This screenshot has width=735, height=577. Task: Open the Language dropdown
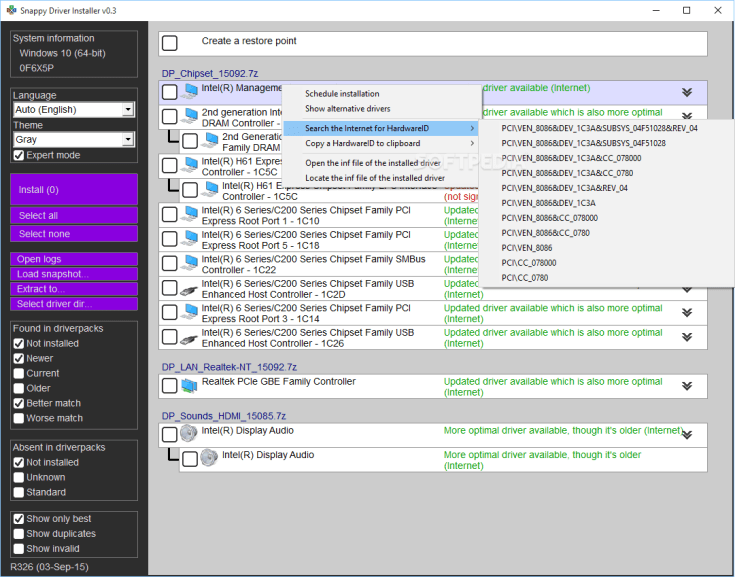[128, 110]
